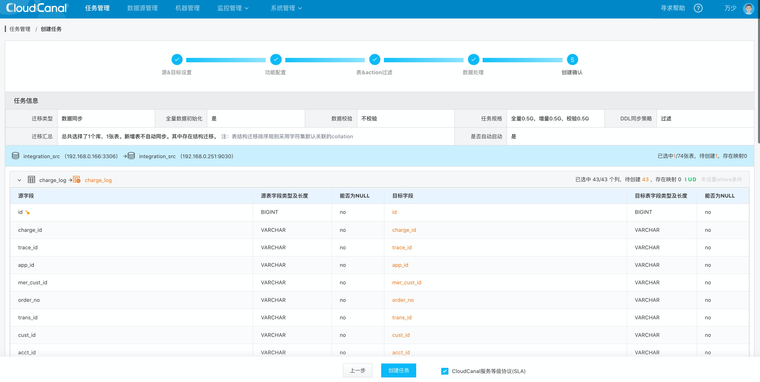Click step 3 表&action过滤 check circle
The width and height of the screenshot is (760, 382).
375,60
